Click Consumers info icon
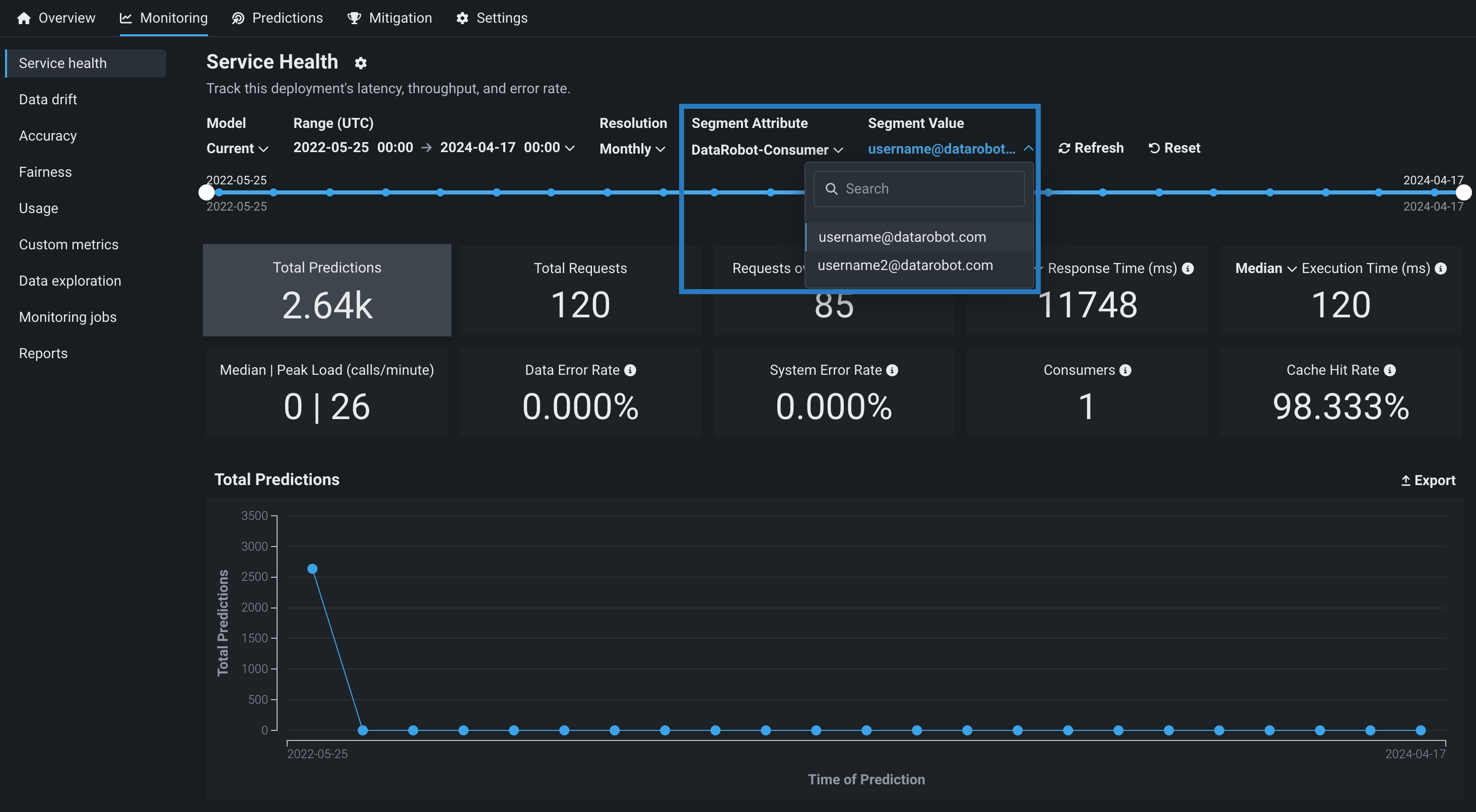 click(x=1125, y=370)
